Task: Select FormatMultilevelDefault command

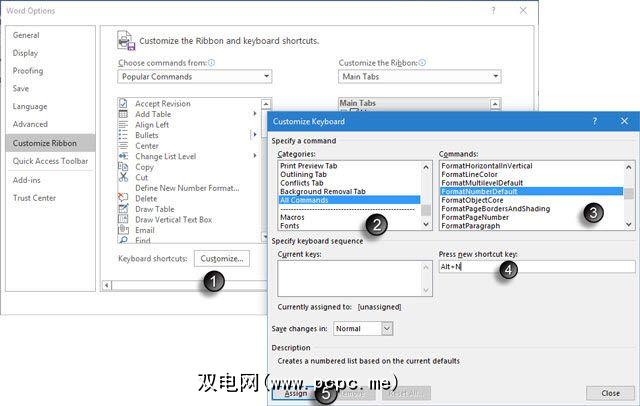Action: coord(482,183)
